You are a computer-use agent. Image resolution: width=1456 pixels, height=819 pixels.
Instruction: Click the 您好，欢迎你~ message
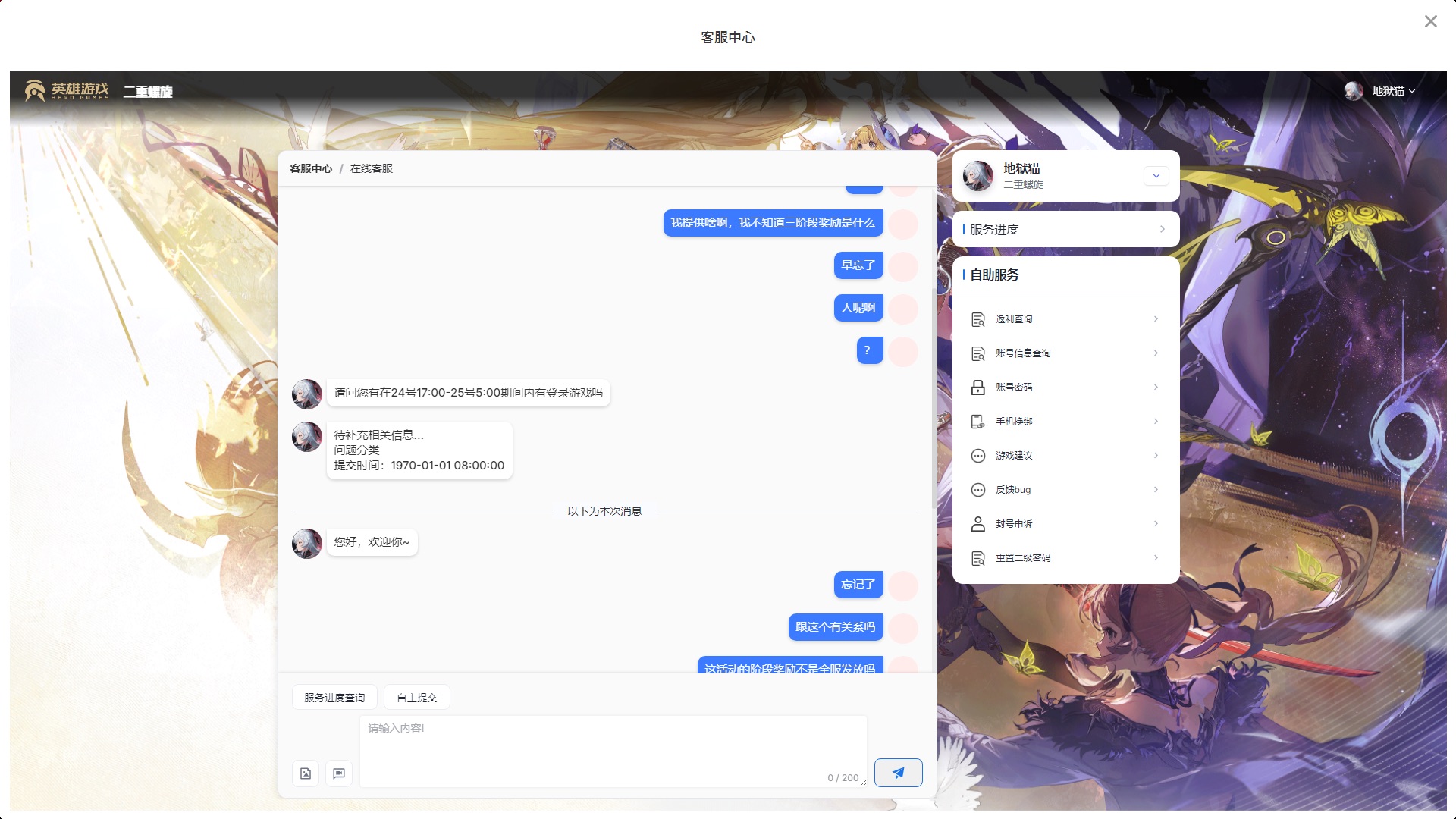tap(372, 542)
